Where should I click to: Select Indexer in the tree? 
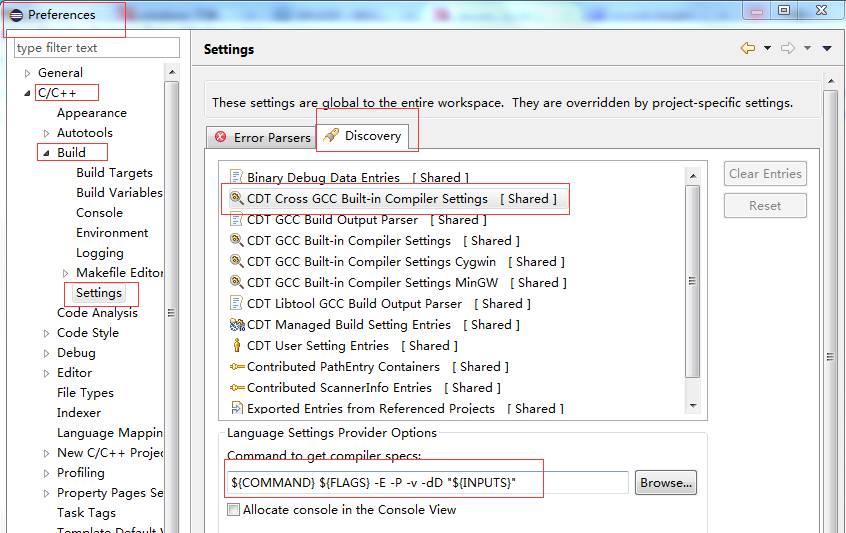[79, 413]
